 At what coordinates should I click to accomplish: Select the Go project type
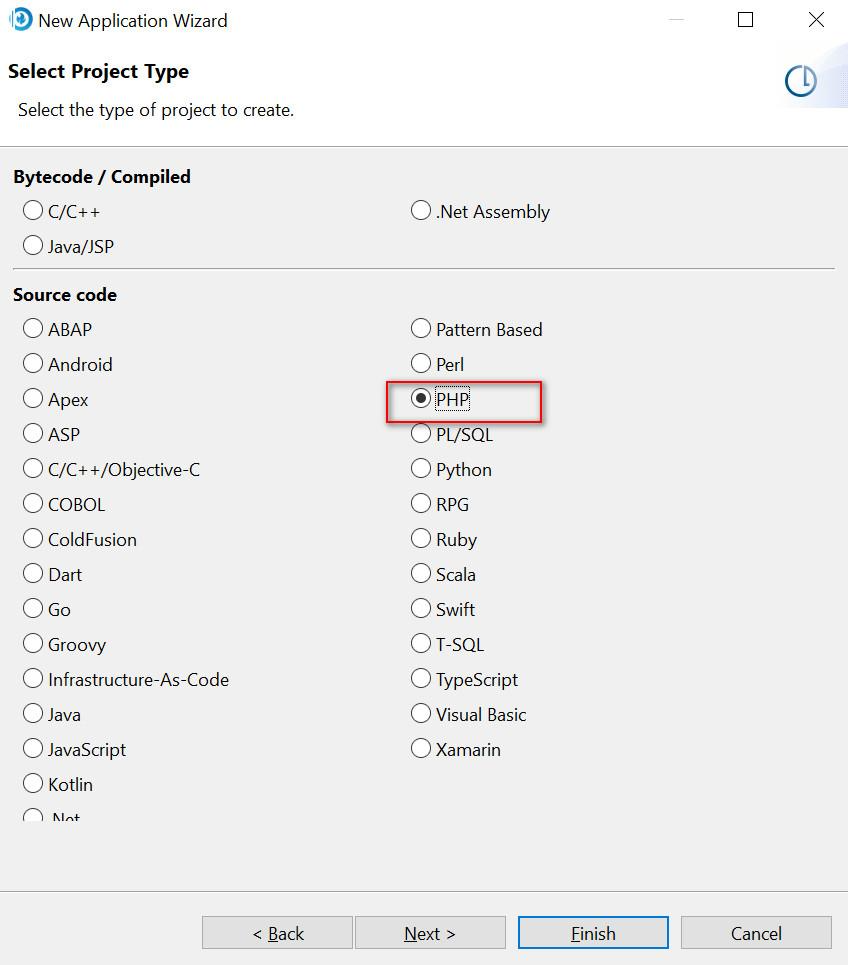31,609
